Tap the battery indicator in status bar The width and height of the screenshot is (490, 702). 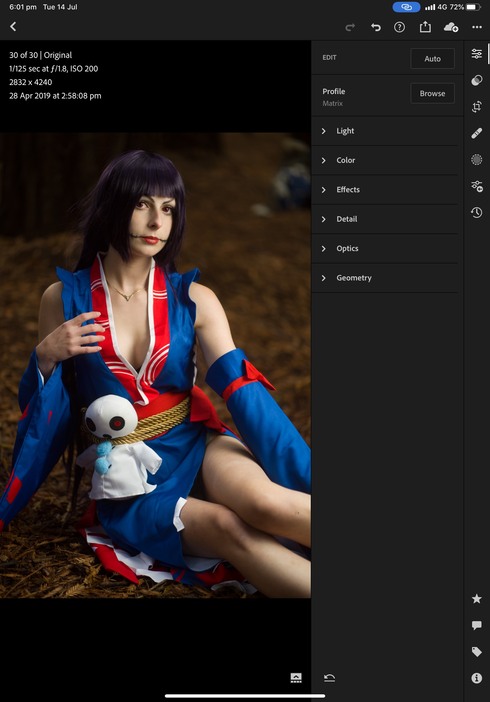[x=473, y=7]
